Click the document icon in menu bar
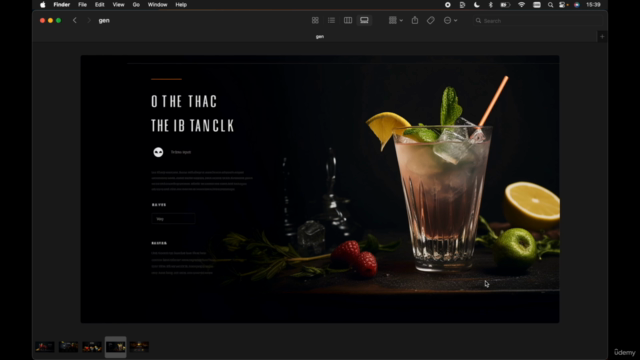The height and width of the screenshot is (360, 640). (x=462, y=5)
